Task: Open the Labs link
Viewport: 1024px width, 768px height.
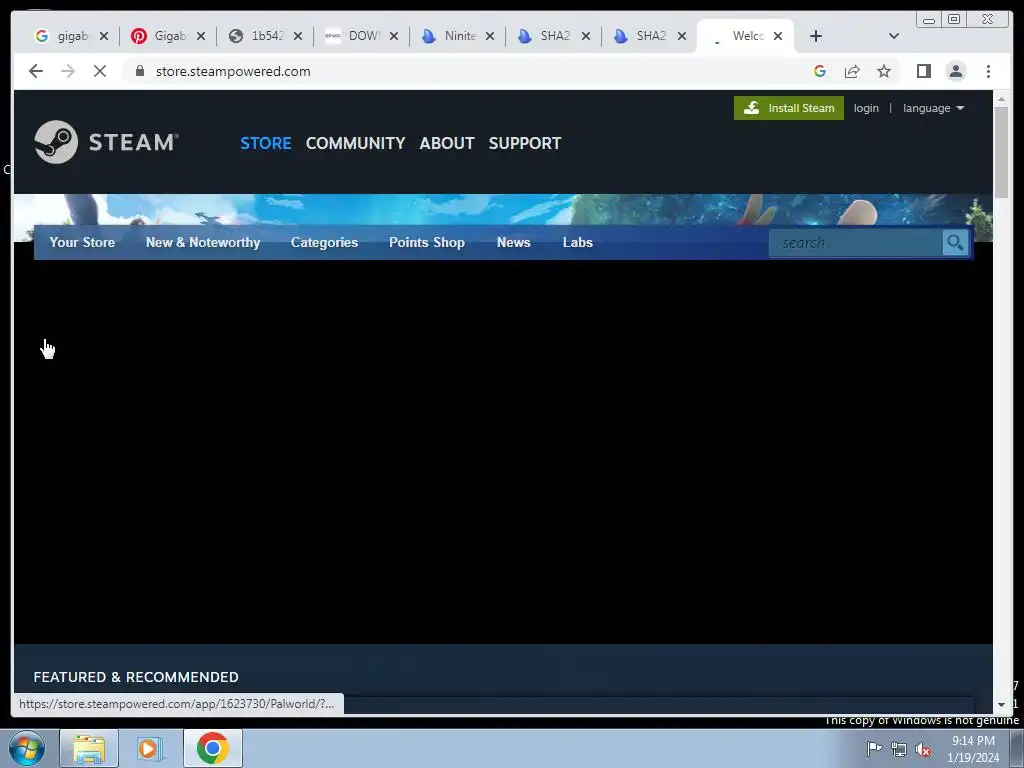Action: click(x=578, y=242)
